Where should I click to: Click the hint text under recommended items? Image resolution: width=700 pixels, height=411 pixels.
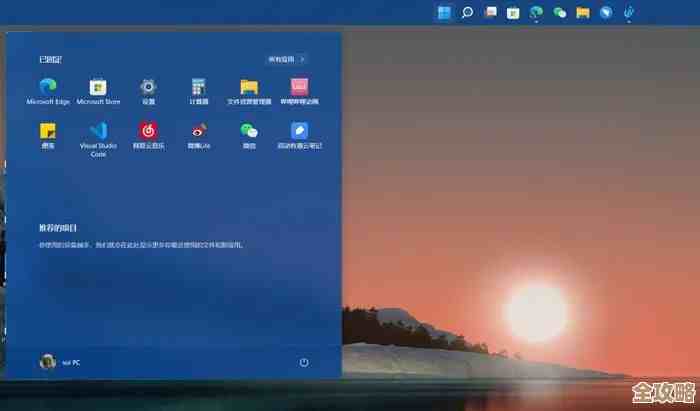click(141, 245)
